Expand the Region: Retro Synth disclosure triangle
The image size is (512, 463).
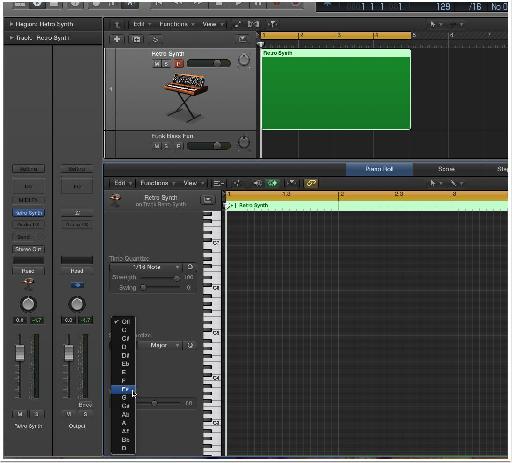click(x=12, y=24)
